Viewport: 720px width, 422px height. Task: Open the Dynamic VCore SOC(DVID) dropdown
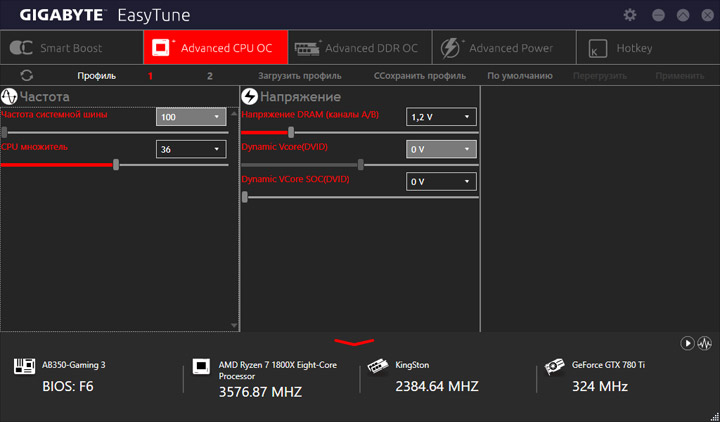point(441,181)
